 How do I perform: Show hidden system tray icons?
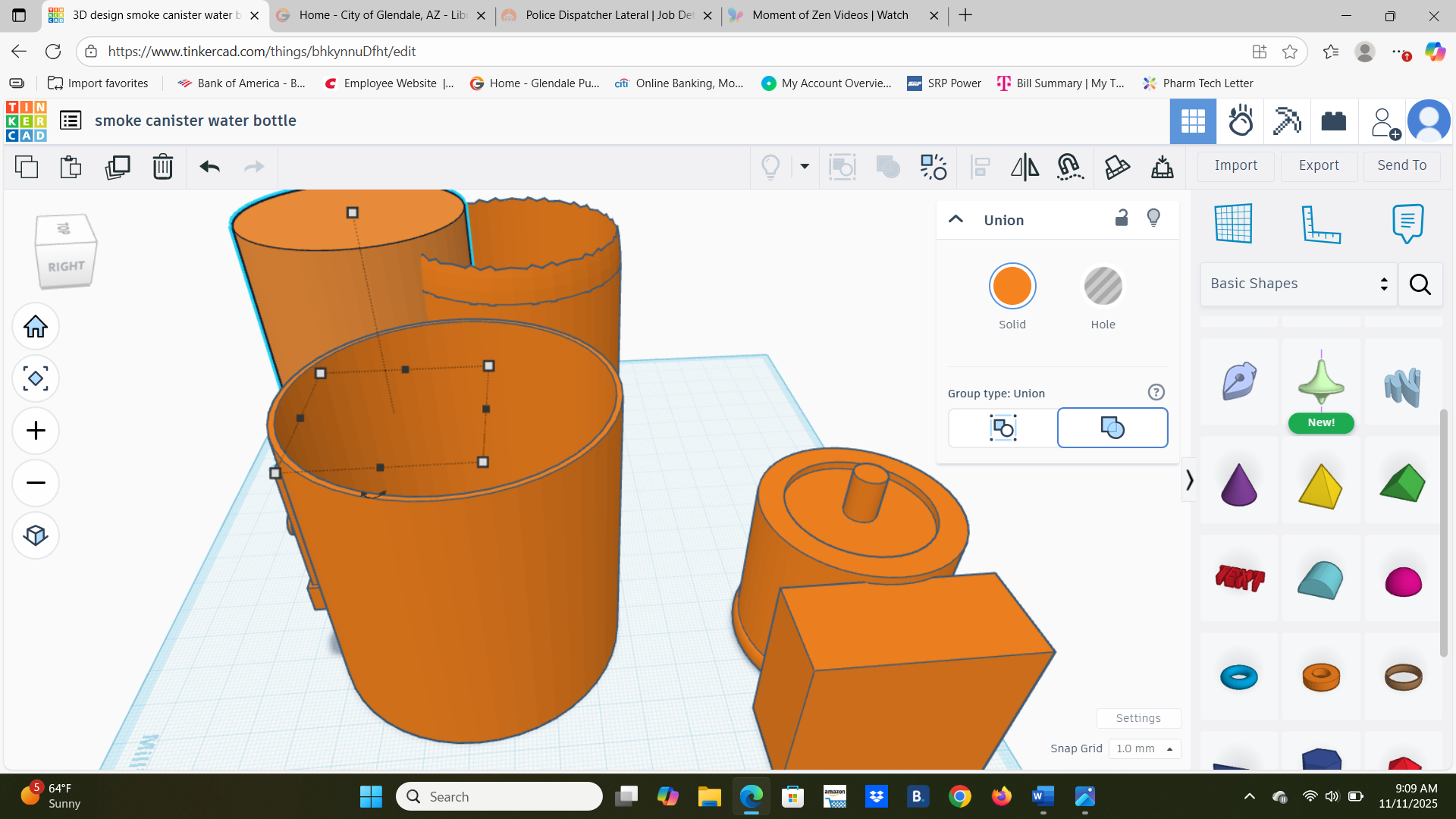(x=1250, y=796)
